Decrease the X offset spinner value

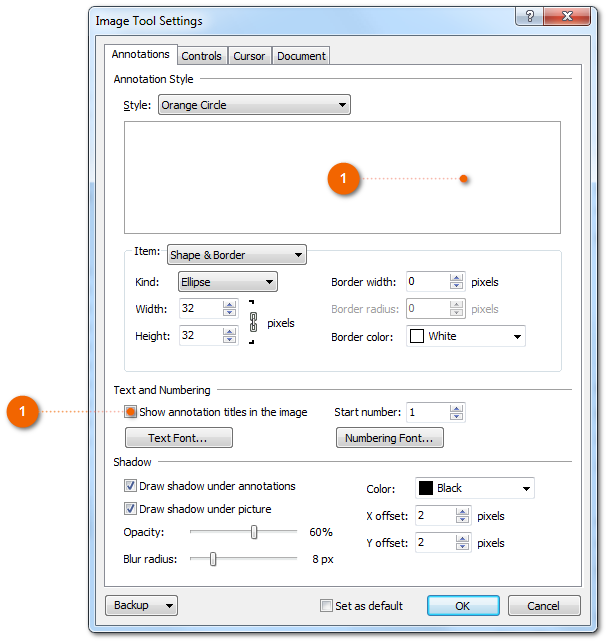point(462,521)
